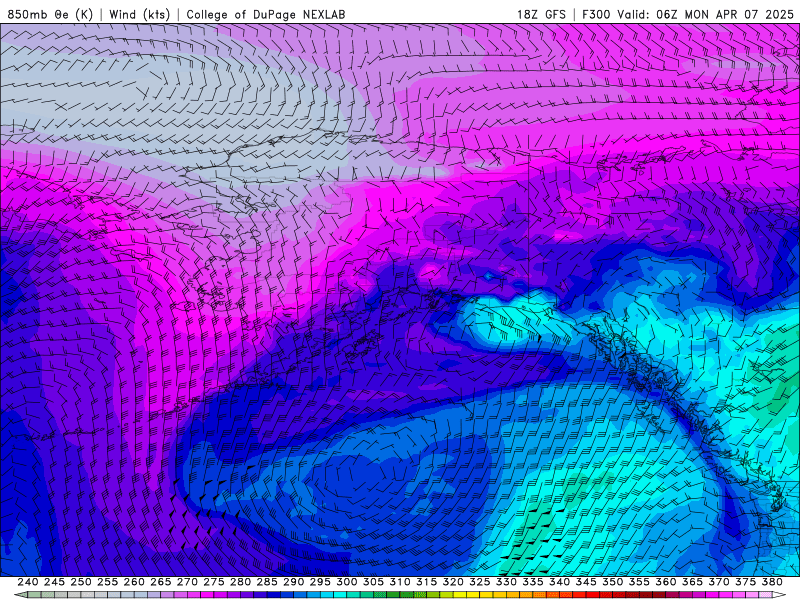This screenshot has height=600, width=800.
Task: Click the 290 value on the color scale
Action: pos(293,582)
